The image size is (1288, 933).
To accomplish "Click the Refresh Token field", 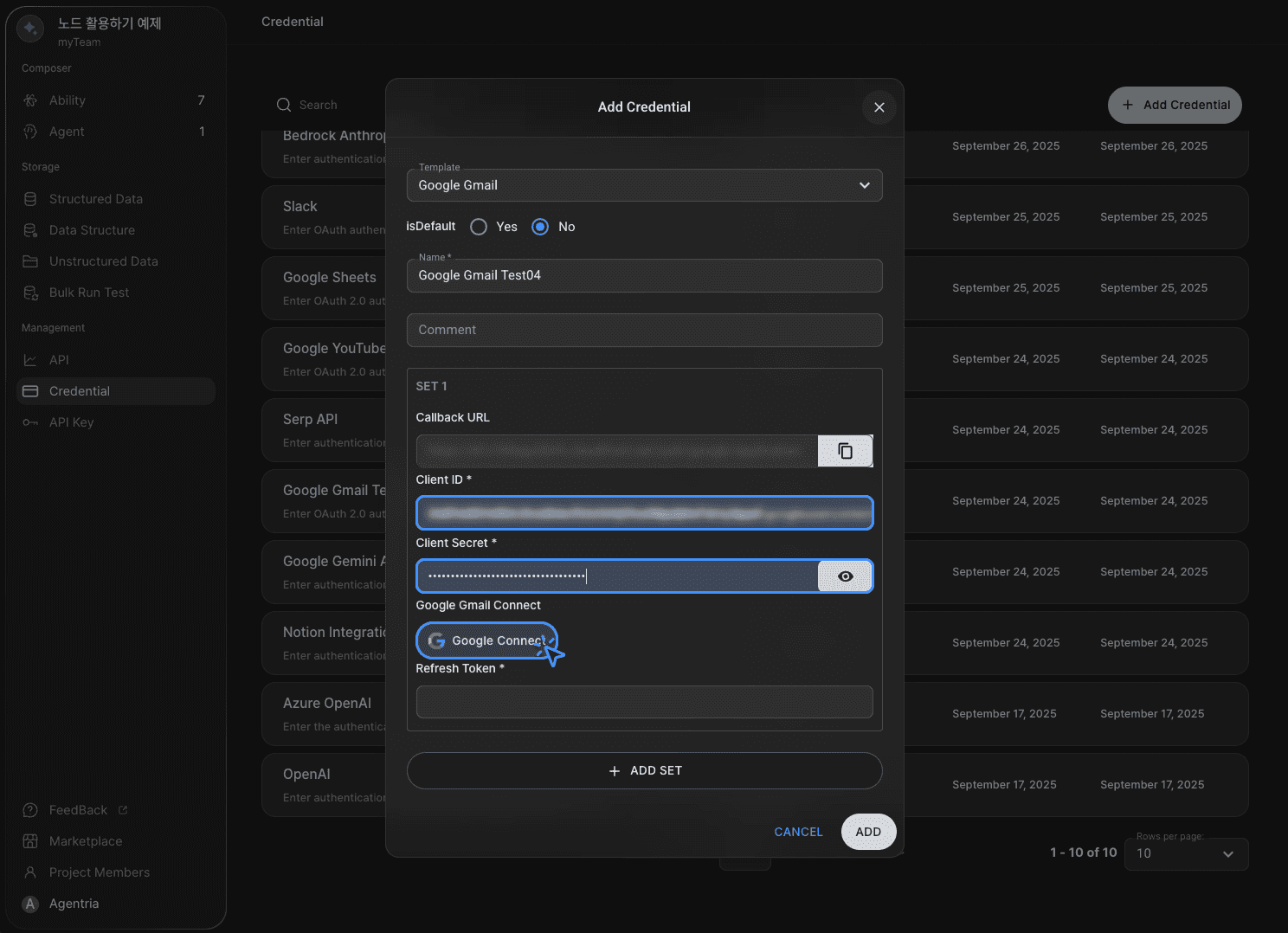I will tap(645, 702).
